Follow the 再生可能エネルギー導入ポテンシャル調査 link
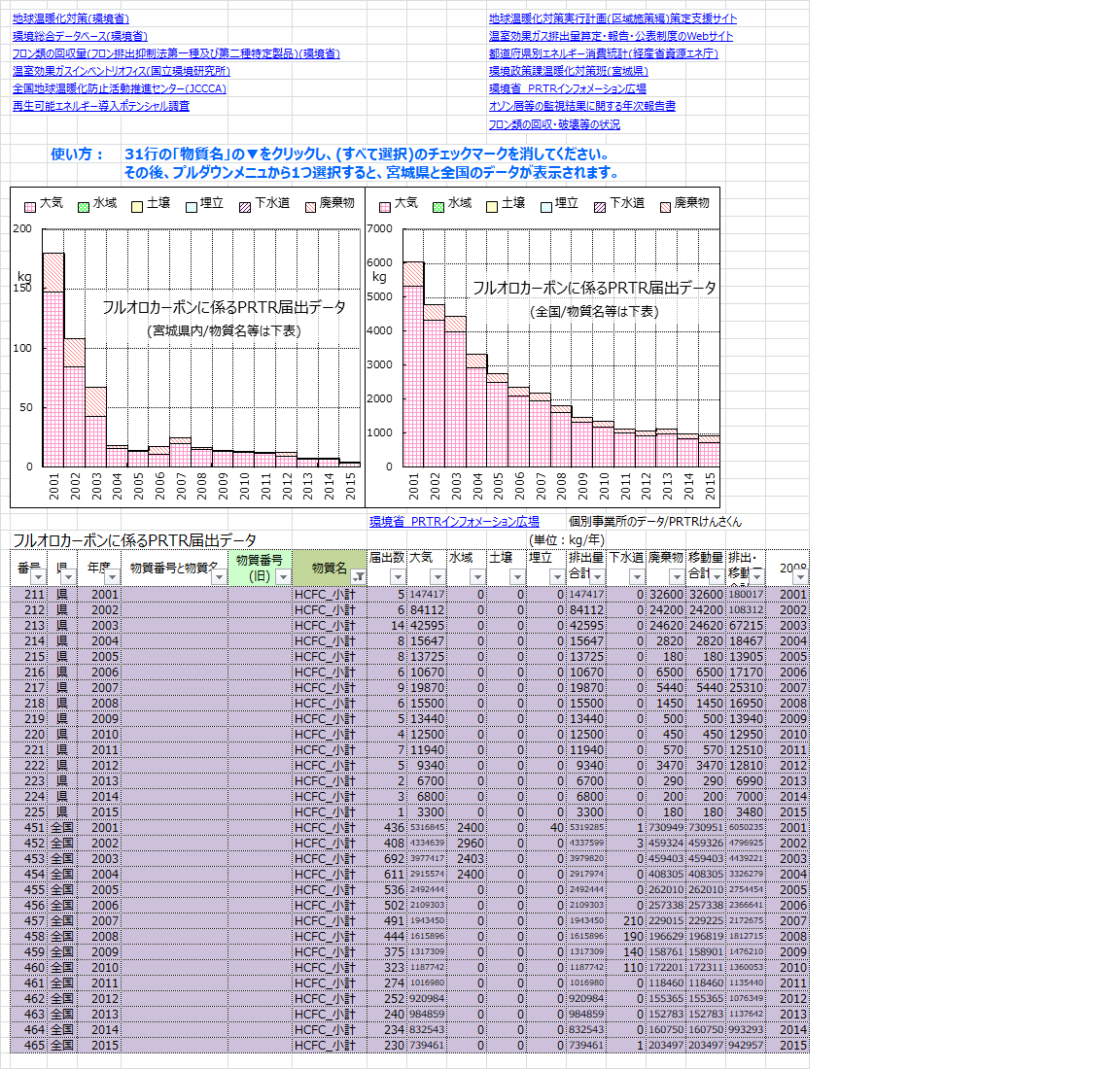 click(x=101, y=106)
